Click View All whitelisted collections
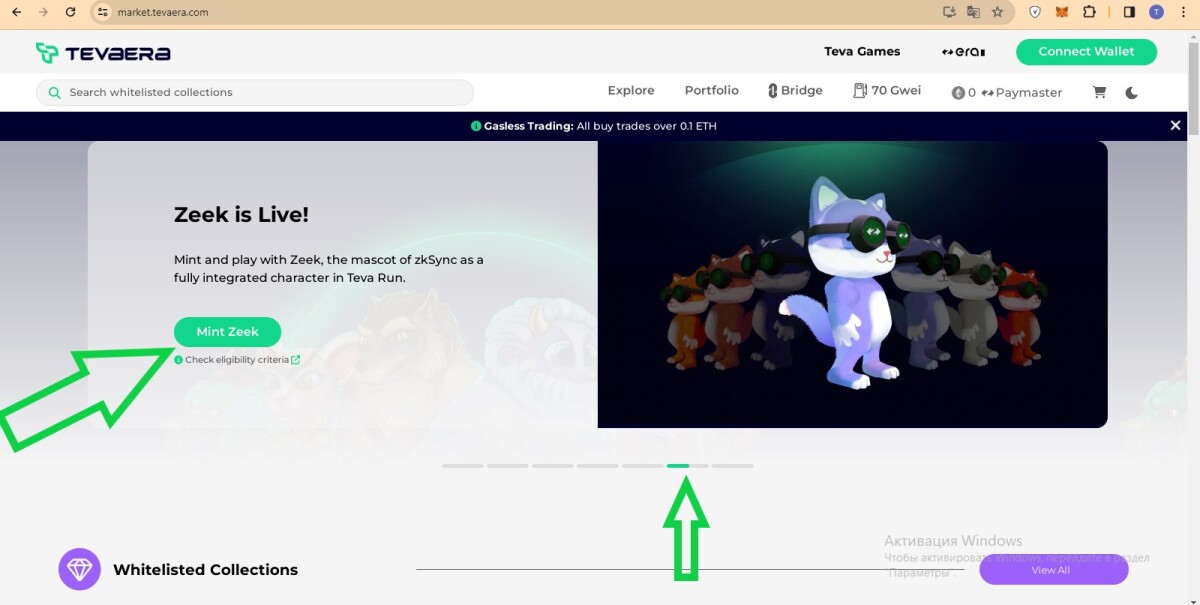Screen dimensions: 1200x605 coord(1053,570)
